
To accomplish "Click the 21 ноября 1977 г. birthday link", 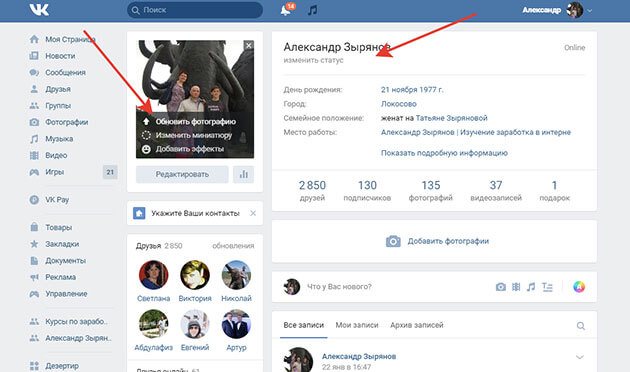I will point(412,90).
